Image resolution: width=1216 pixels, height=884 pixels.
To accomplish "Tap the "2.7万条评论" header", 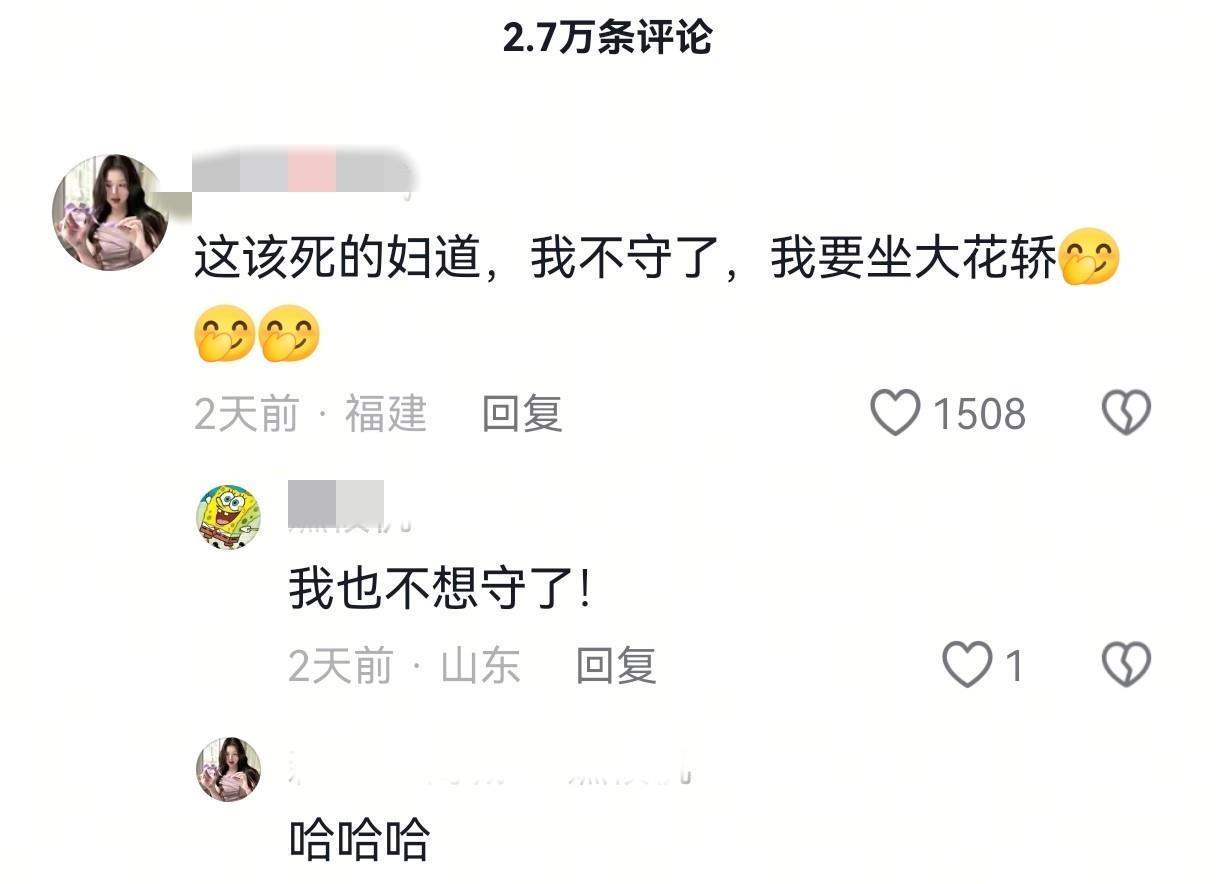I will (607, 38).
